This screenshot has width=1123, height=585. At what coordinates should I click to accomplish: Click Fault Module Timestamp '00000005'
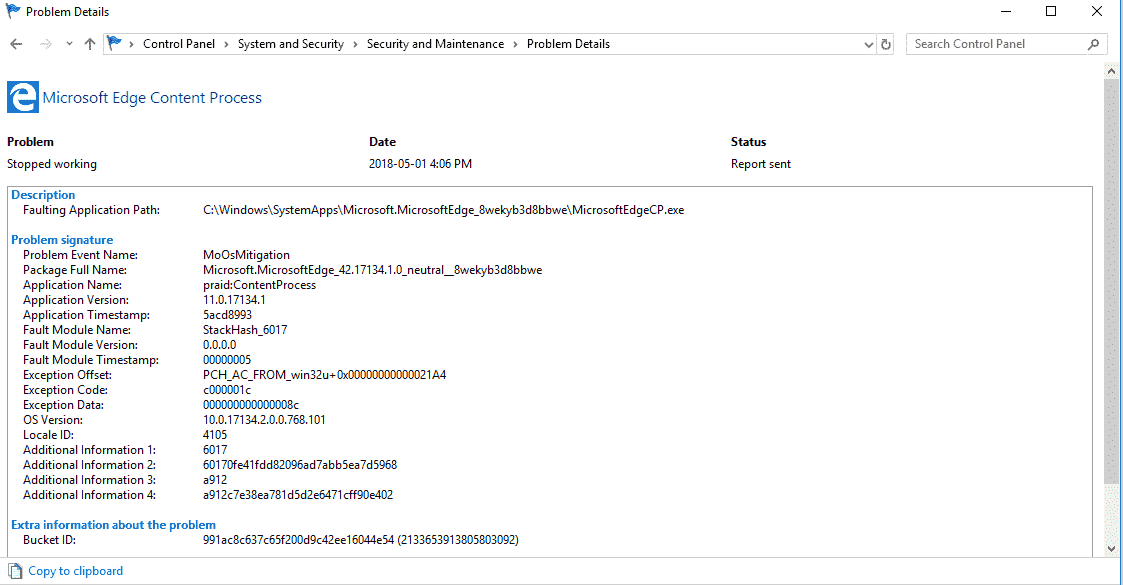[x=227, y=360]
